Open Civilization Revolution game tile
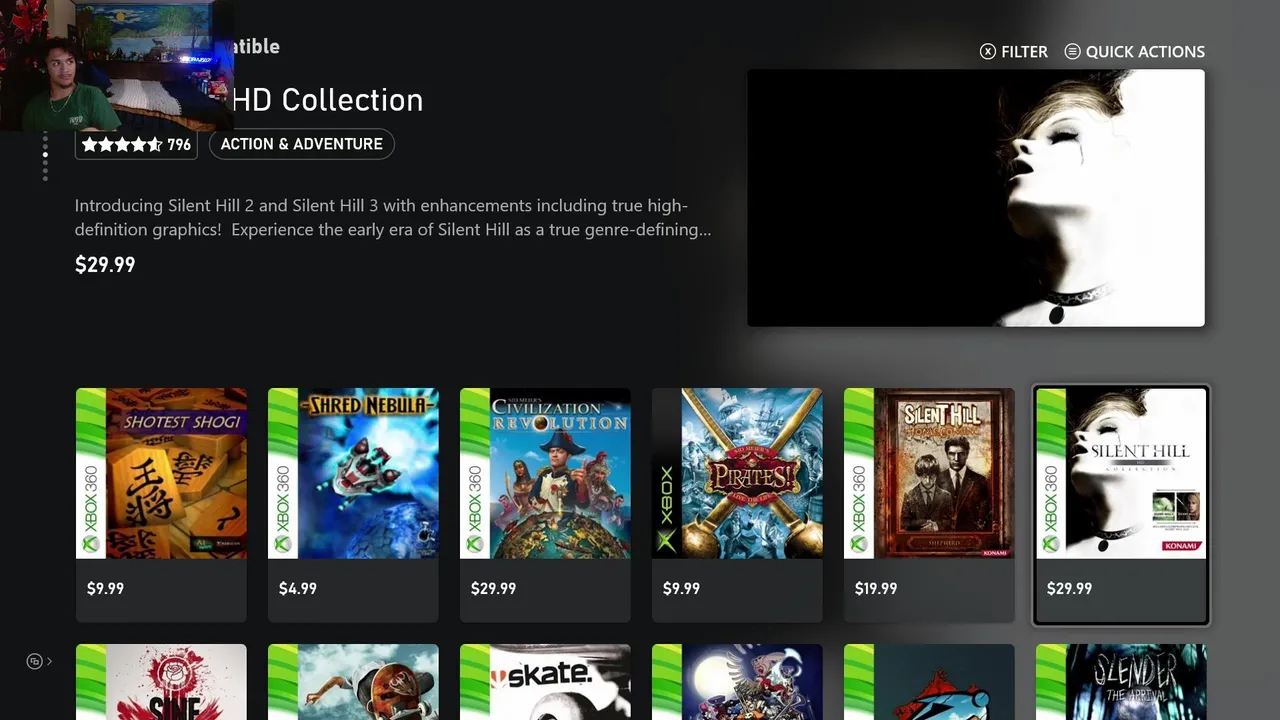Image resolution: width=1280 pixels, height=720 pixels. 545,505
